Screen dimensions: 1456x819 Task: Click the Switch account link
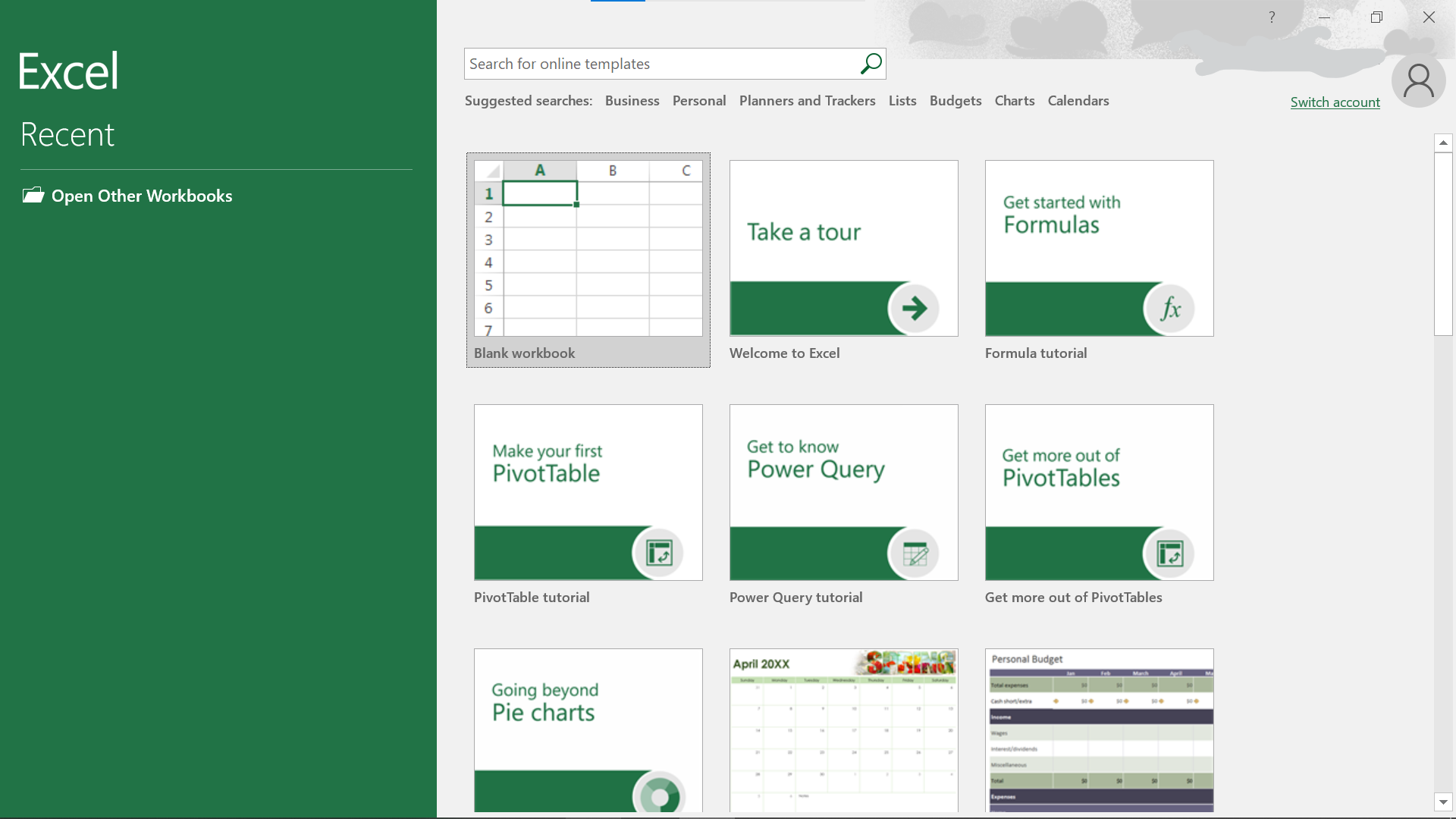(1335, 102)
